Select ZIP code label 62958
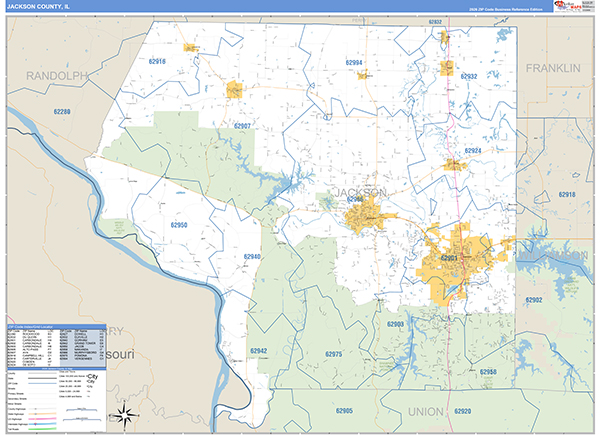The height and width of the screenshot is (435, 600). point(488,372)
